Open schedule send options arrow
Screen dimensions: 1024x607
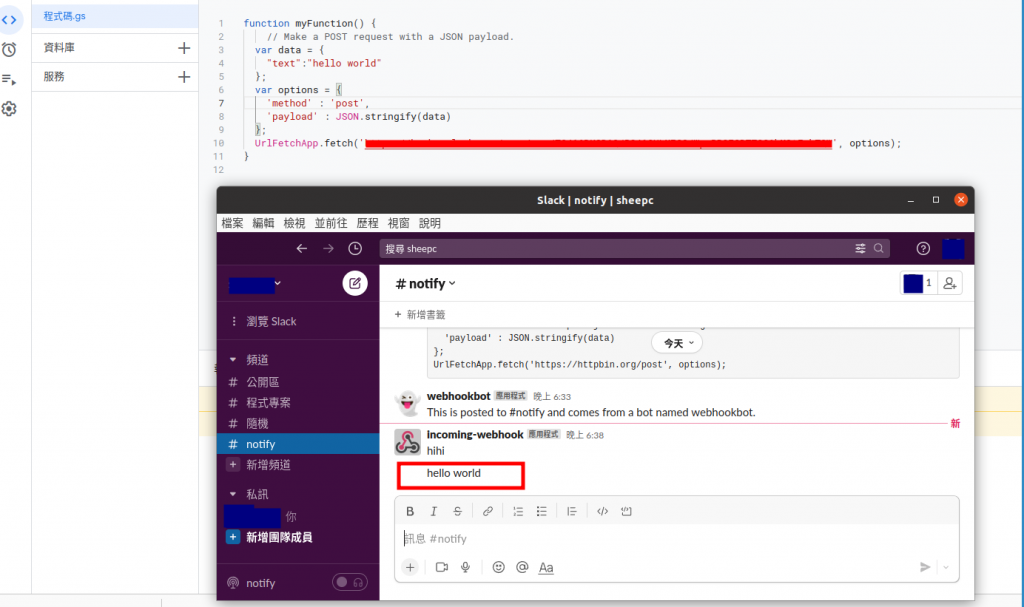tap(946, 567)
